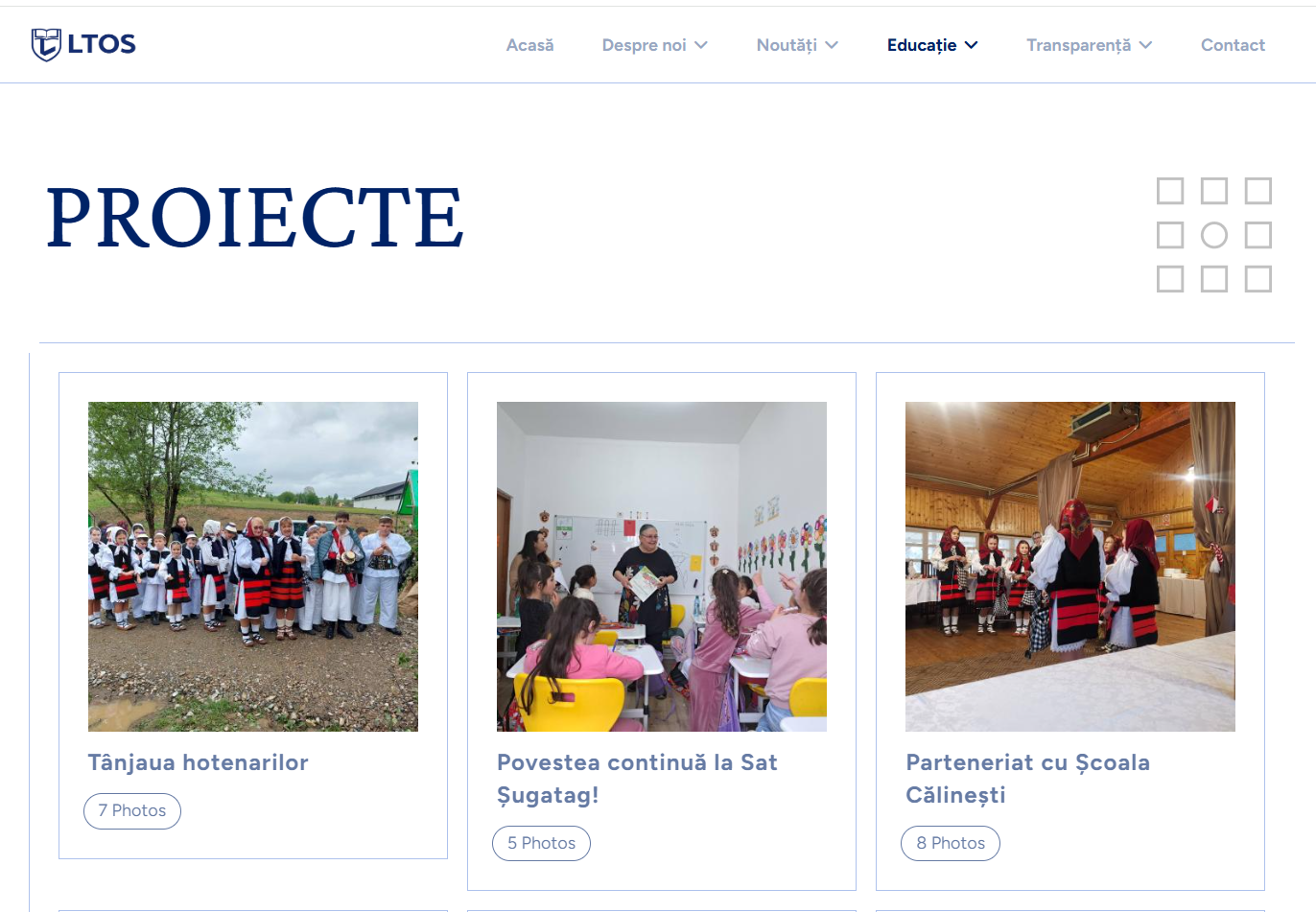1316x912 pixels.
Task: Click the 8 Photos badge
Action: 951,843
